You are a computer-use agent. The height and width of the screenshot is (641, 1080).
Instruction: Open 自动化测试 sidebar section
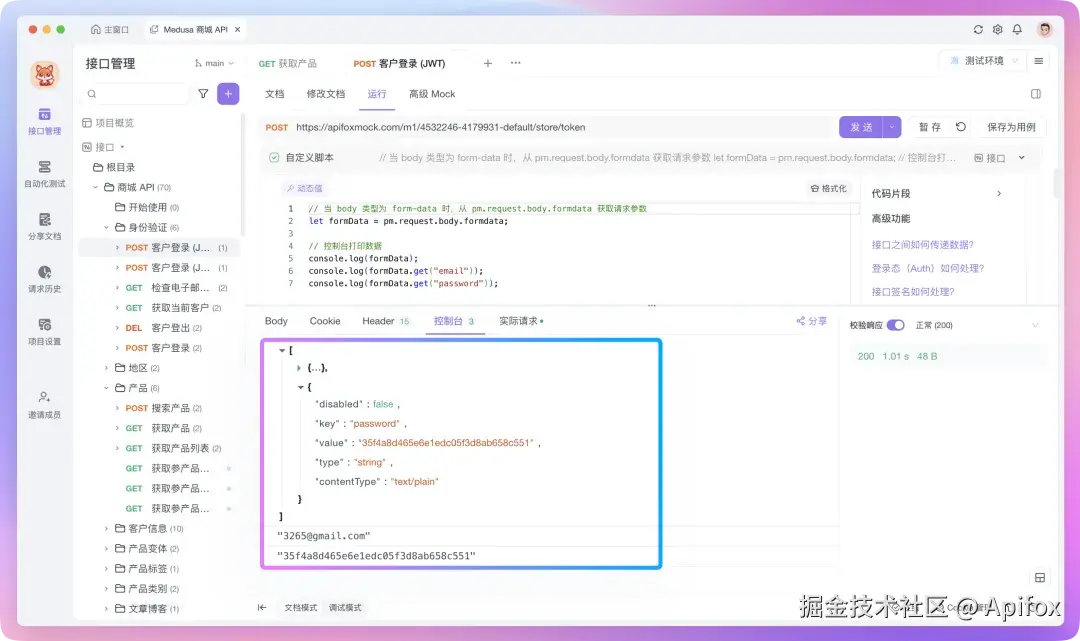[x=44, y=174]
